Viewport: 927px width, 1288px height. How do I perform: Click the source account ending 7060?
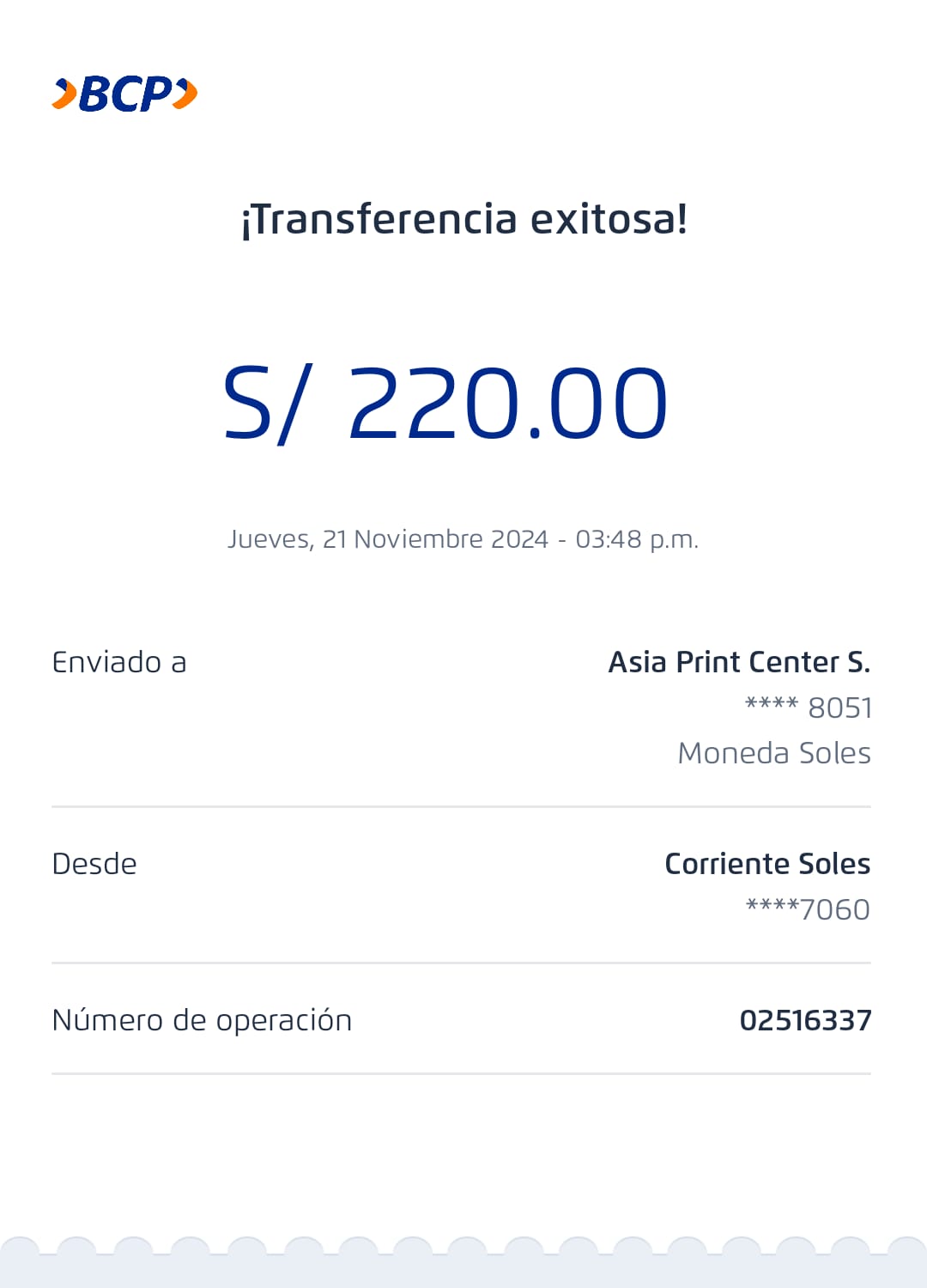(808, 909)
